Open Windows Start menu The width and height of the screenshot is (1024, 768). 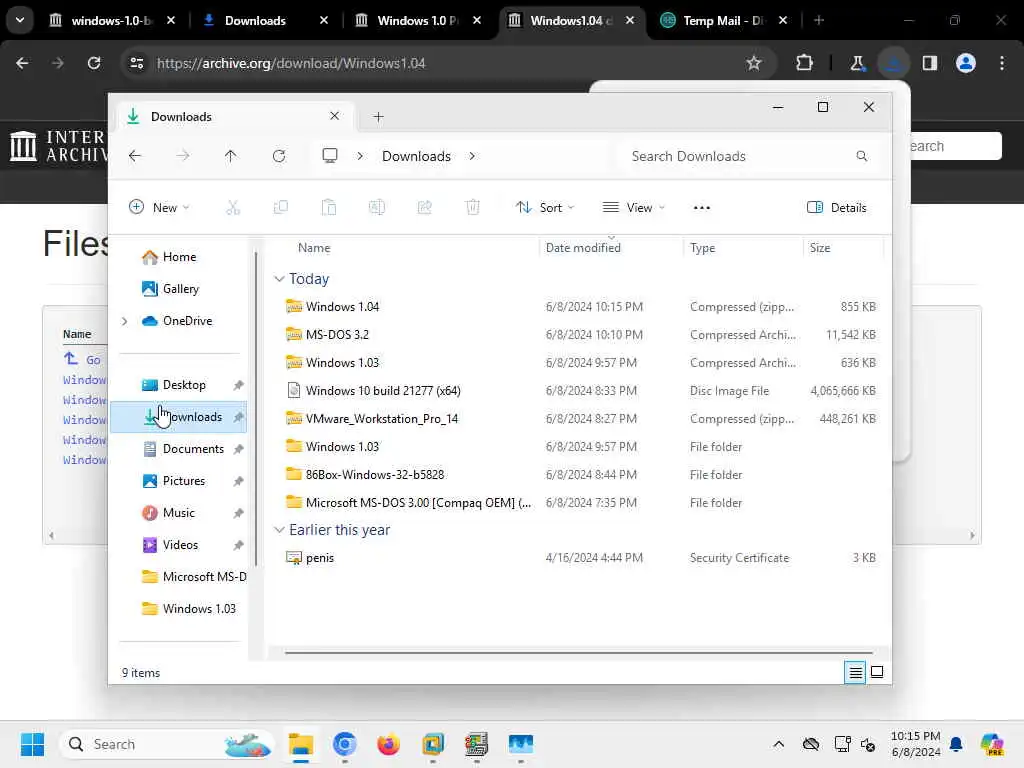pos(32,744)
